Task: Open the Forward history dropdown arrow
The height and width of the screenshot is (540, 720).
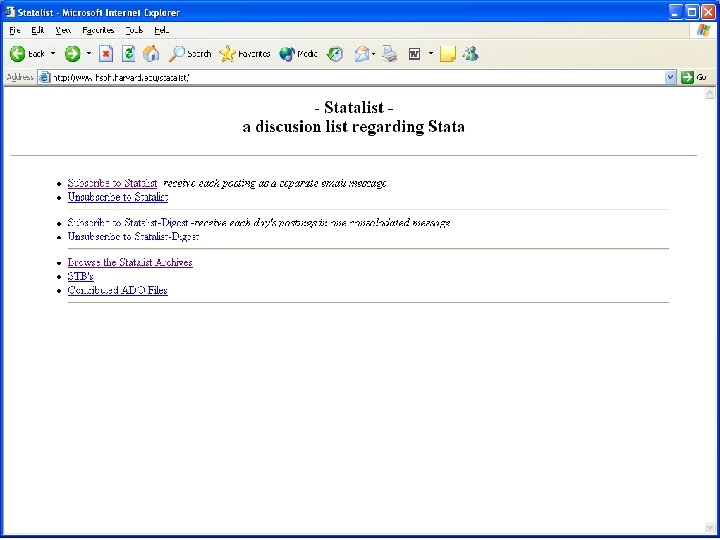Action: point(89,54)
